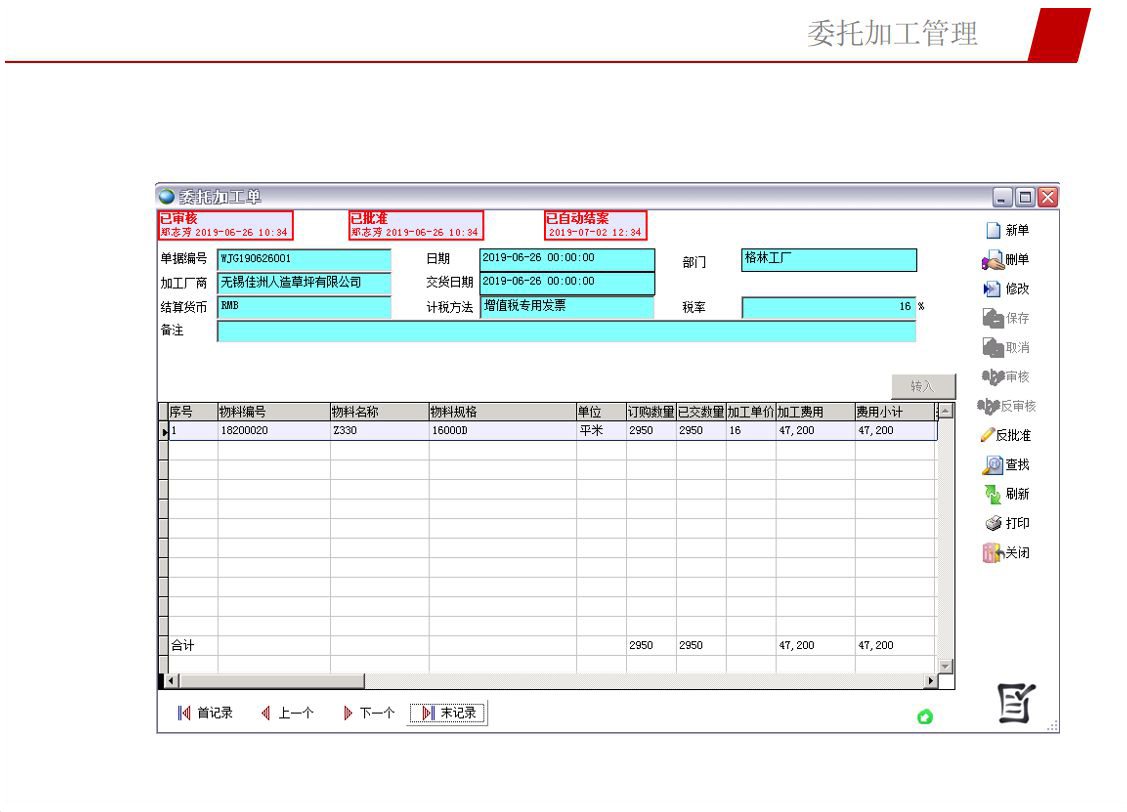This screenshot has height=812, width=1127.
Task: Click the 加工厂商 supplier field
Action: point(304,283)
